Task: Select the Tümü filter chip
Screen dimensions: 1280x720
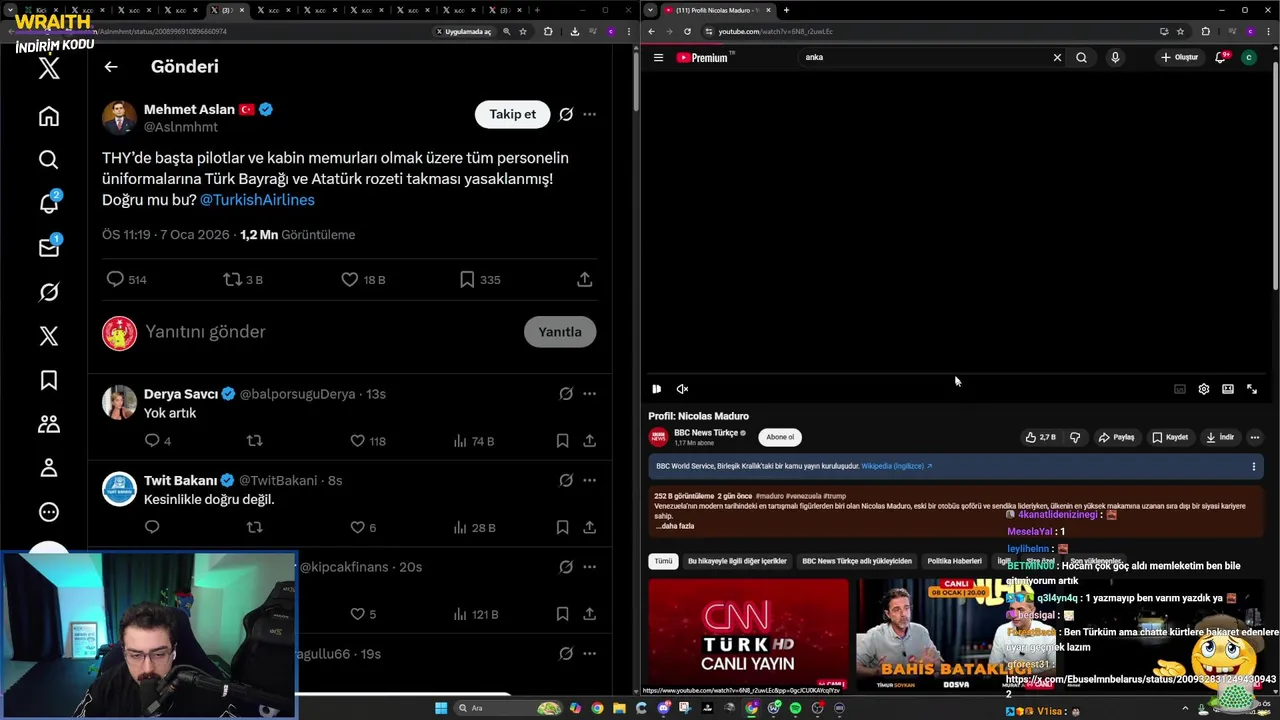Action: click(663, 561)
